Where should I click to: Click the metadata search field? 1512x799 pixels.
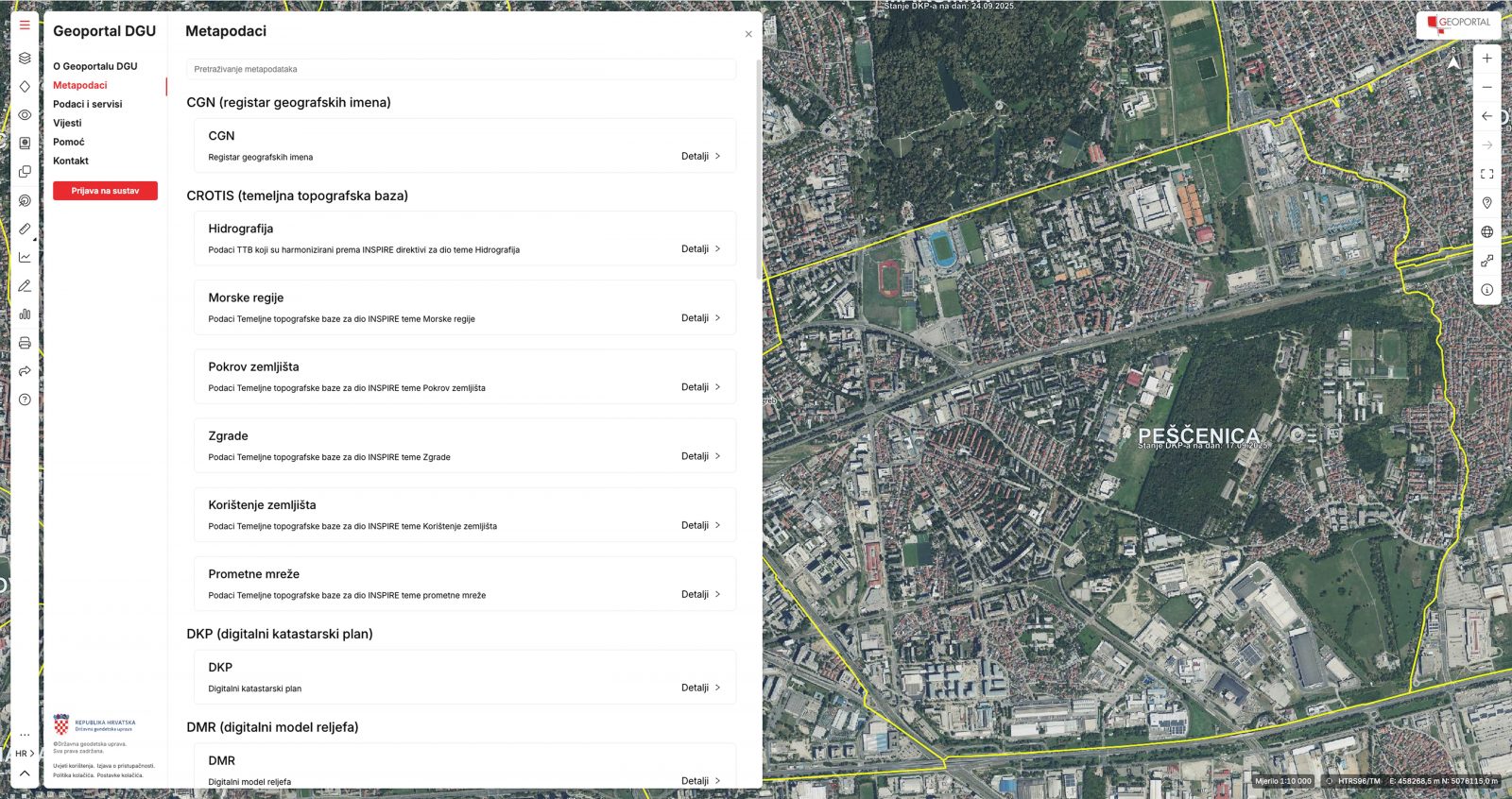click(x=461, y=69)
